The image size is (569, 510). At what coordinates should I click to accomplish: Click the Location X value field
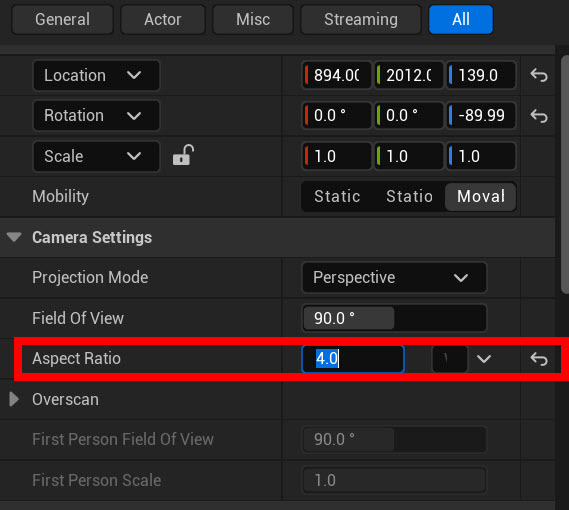[336, 76]
